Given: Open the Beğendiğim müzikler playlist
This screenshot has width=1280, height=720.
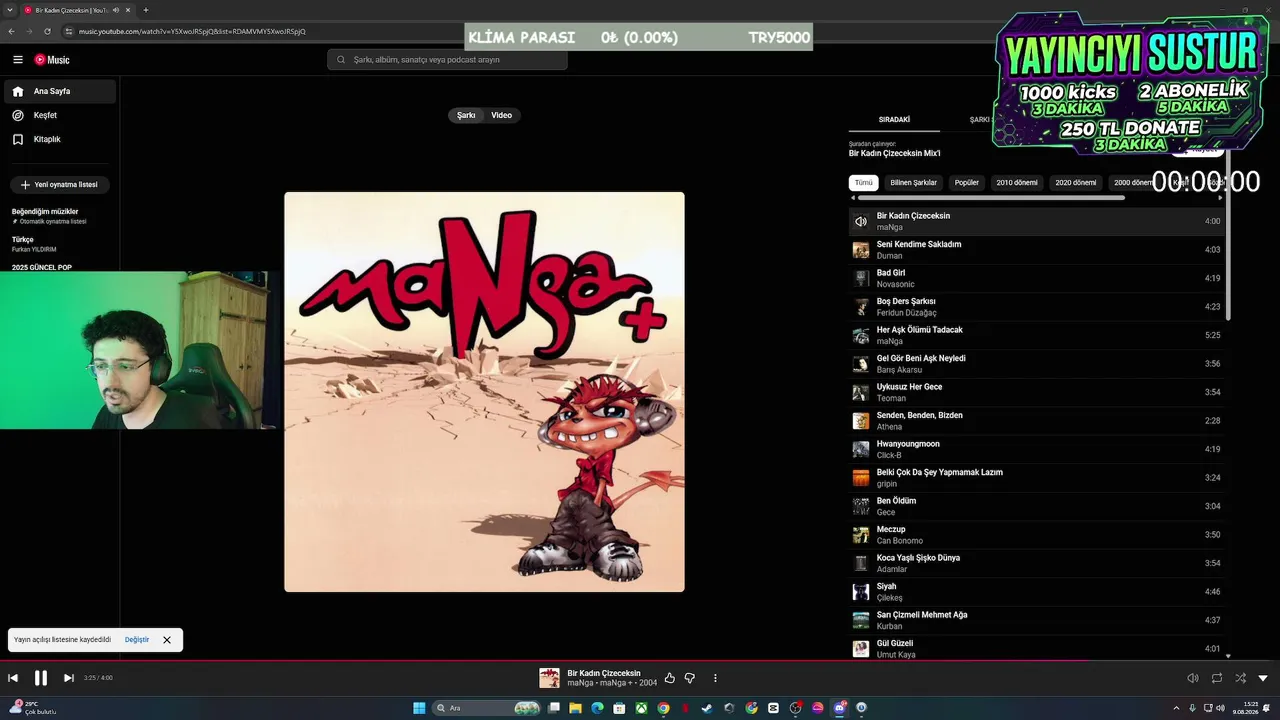Looking at the screenshot, I should (x=60, y=216).
